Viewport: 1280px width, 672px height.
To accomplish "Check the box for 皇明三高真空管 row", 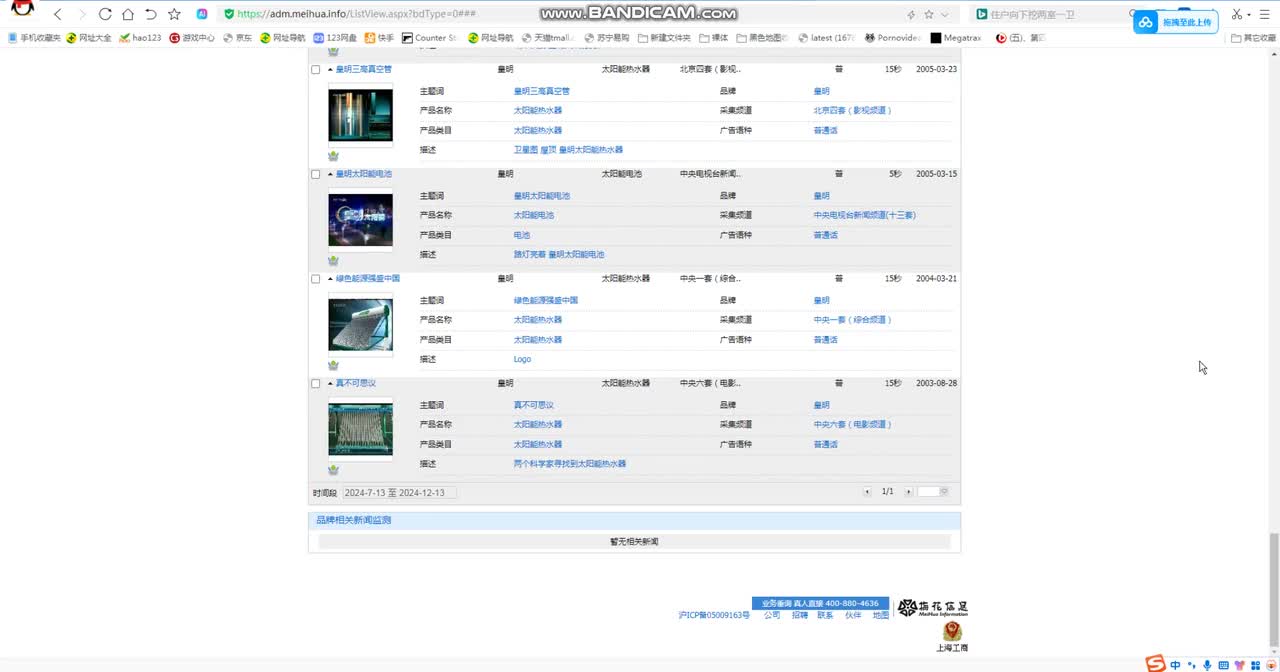I will tap(316, 70).
